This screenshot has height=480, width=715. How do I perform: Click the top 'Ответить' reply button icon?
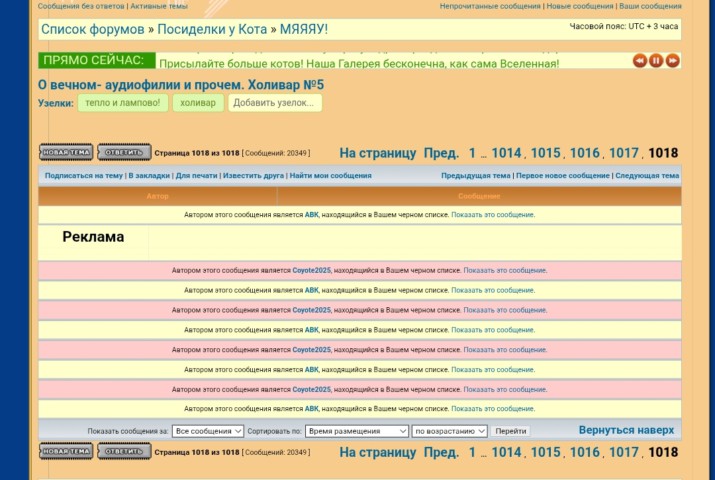pyautogui.click(x=124, y=153)
